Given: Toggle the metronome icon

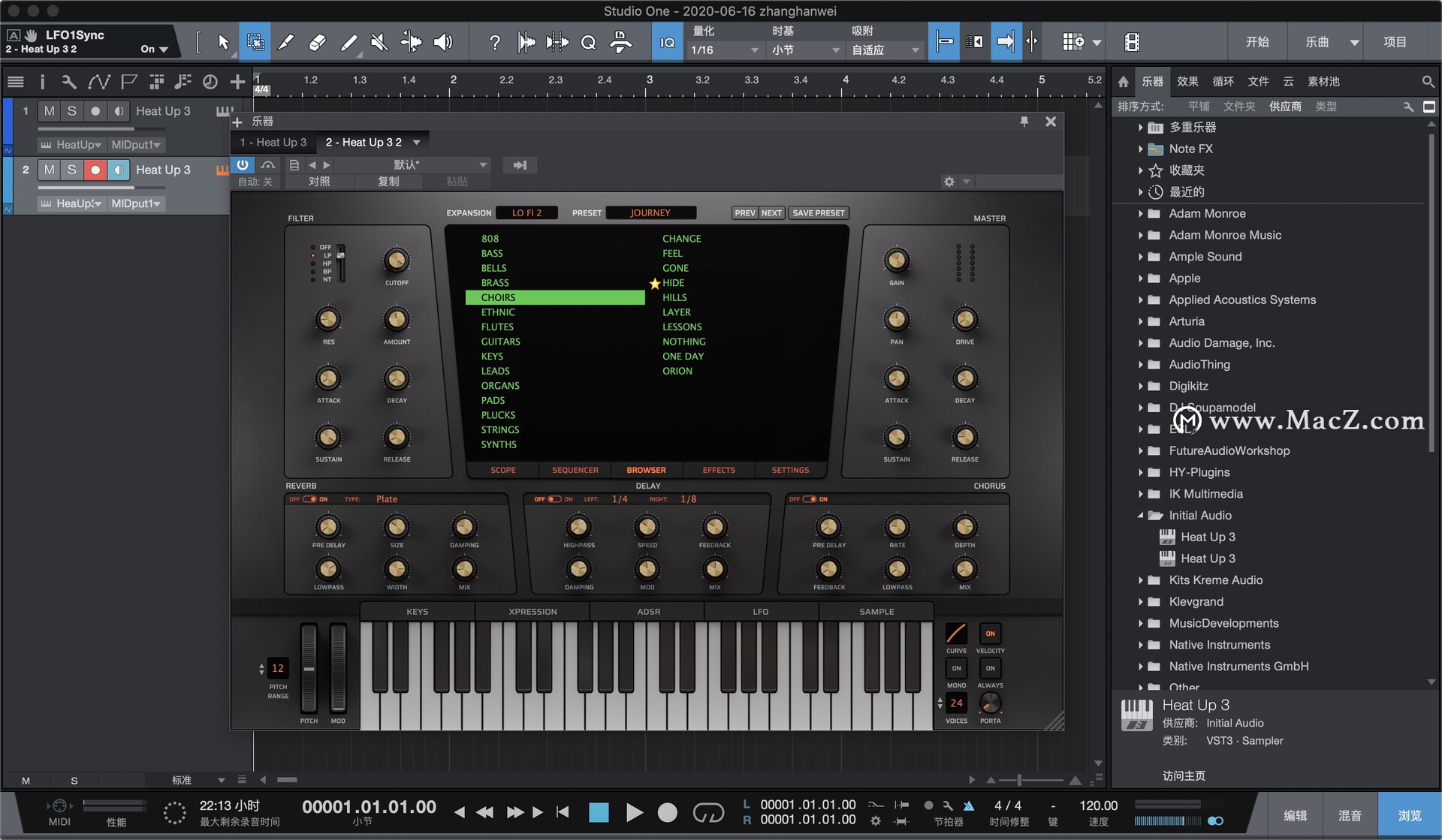Looking at the screenshot, I should coord(969,805).
